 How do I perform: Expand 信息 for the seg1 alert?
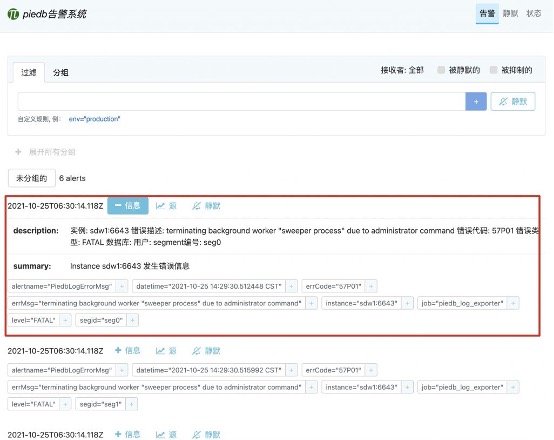(128, 351)
